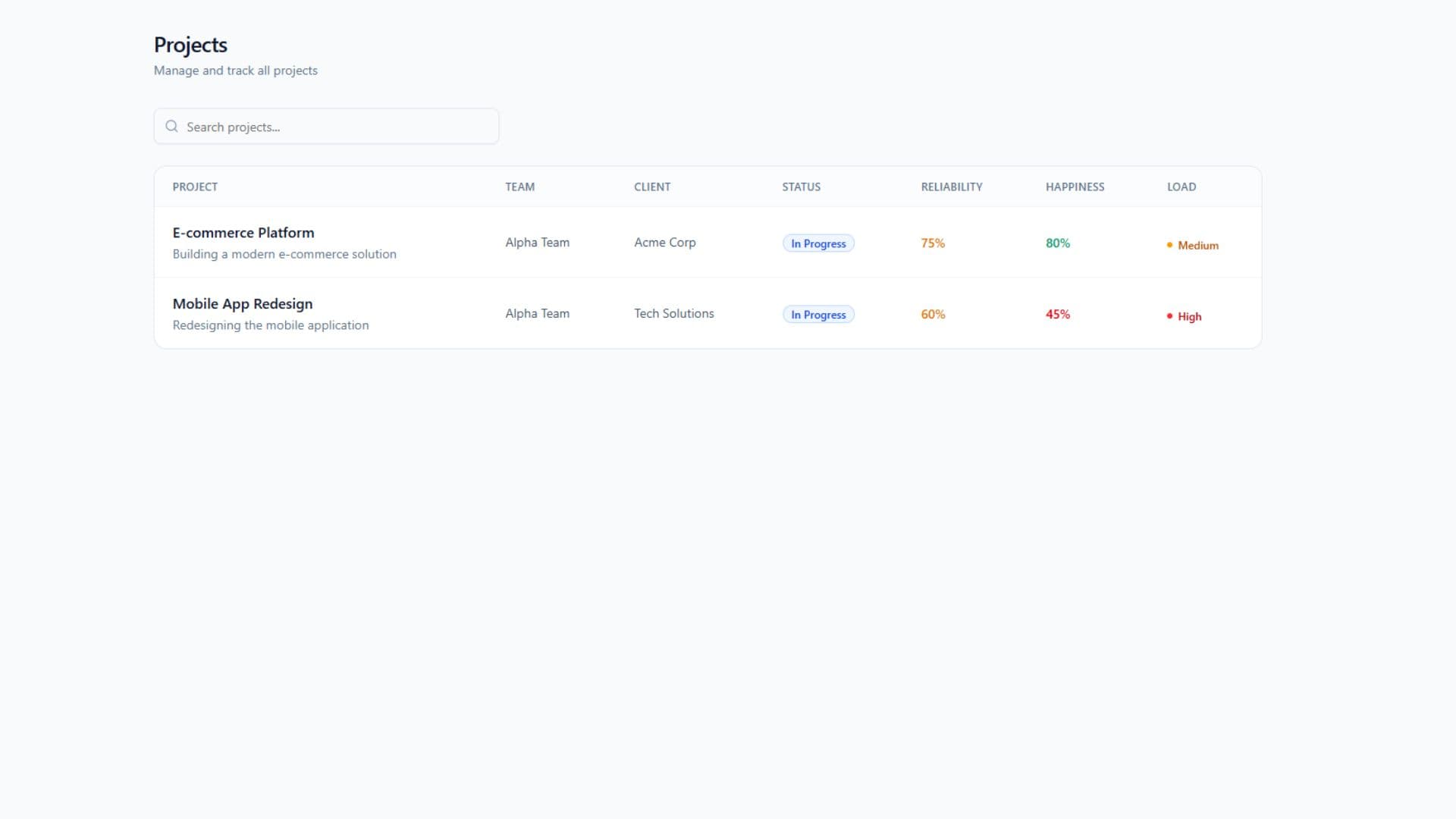This screenshot has height=819, width=1456.
Task: Click the Tech Solutions client cell
Action: (x=674, y=314)
